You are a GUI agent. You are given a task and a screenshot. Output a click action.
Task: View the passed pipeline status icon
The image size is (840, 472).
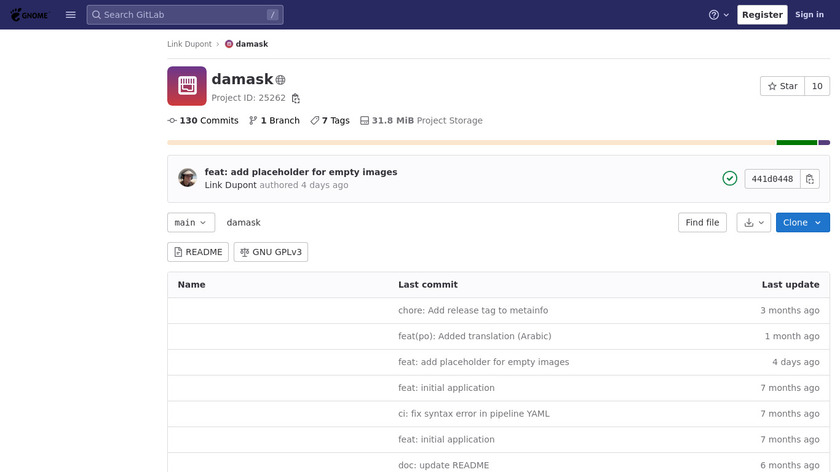click(730, 179)
